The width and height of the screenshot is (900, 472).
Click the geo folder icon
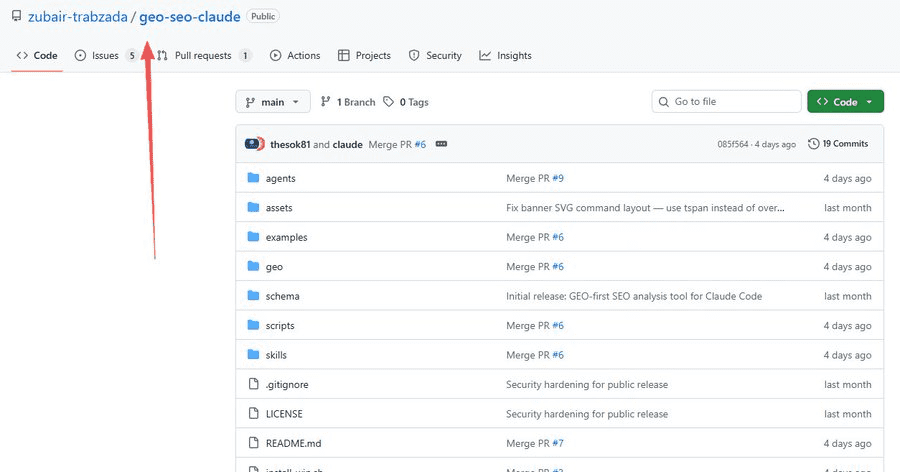(253, 266)
